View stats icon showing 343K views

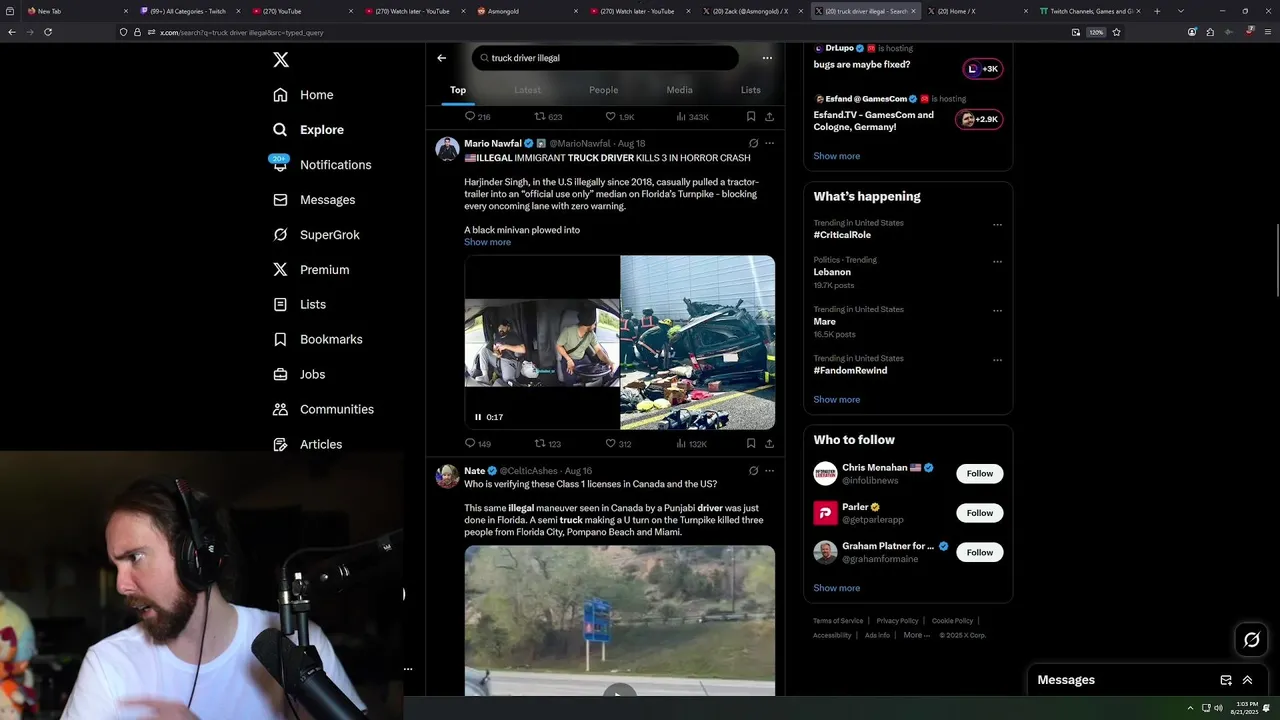681,117
